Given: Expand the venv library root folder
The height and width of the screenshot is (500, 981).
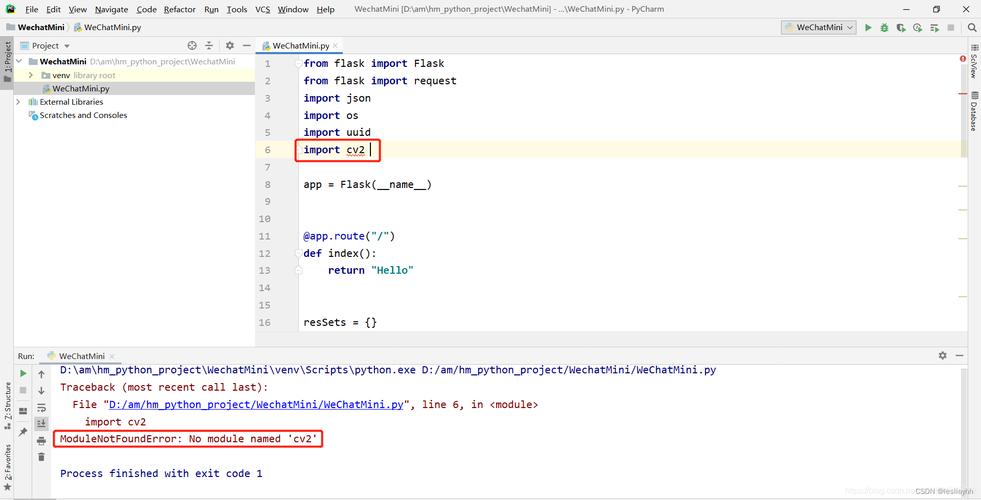Looking at the screenshot, I should point(30,75).
